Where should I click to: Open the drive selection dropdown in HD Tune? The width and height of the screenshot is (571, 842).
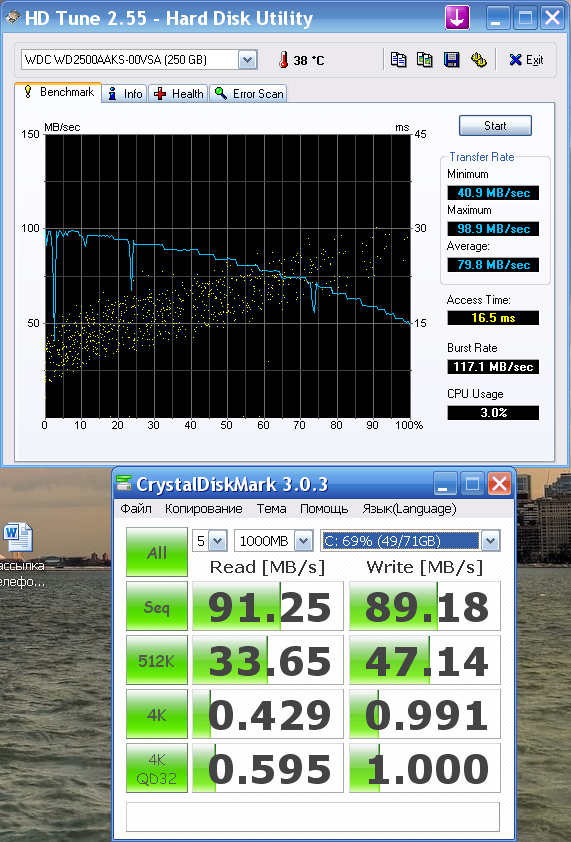pyautogui.click(x=248, y=60)
